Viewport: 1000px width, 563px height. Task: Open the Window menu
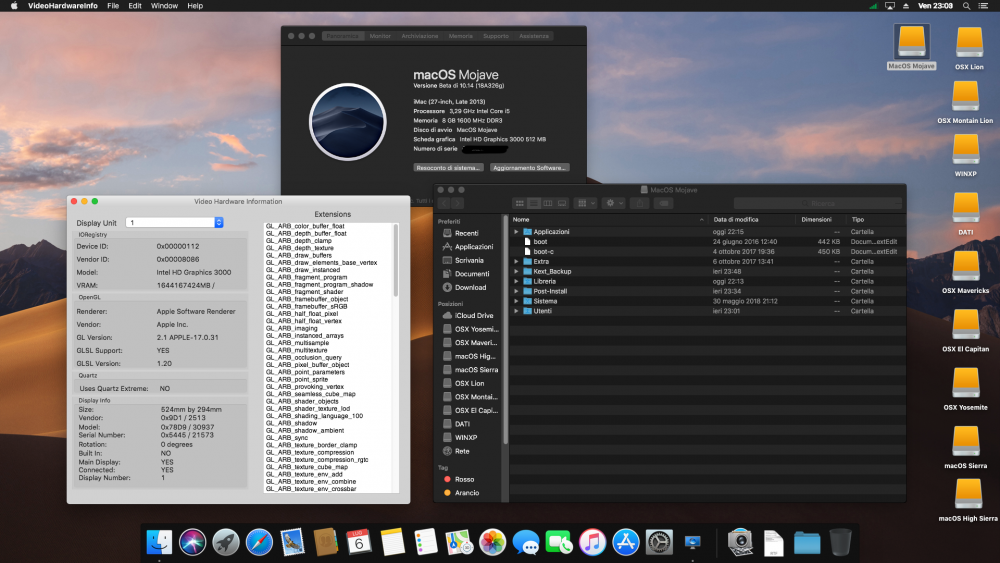click(x=164, y=6)
